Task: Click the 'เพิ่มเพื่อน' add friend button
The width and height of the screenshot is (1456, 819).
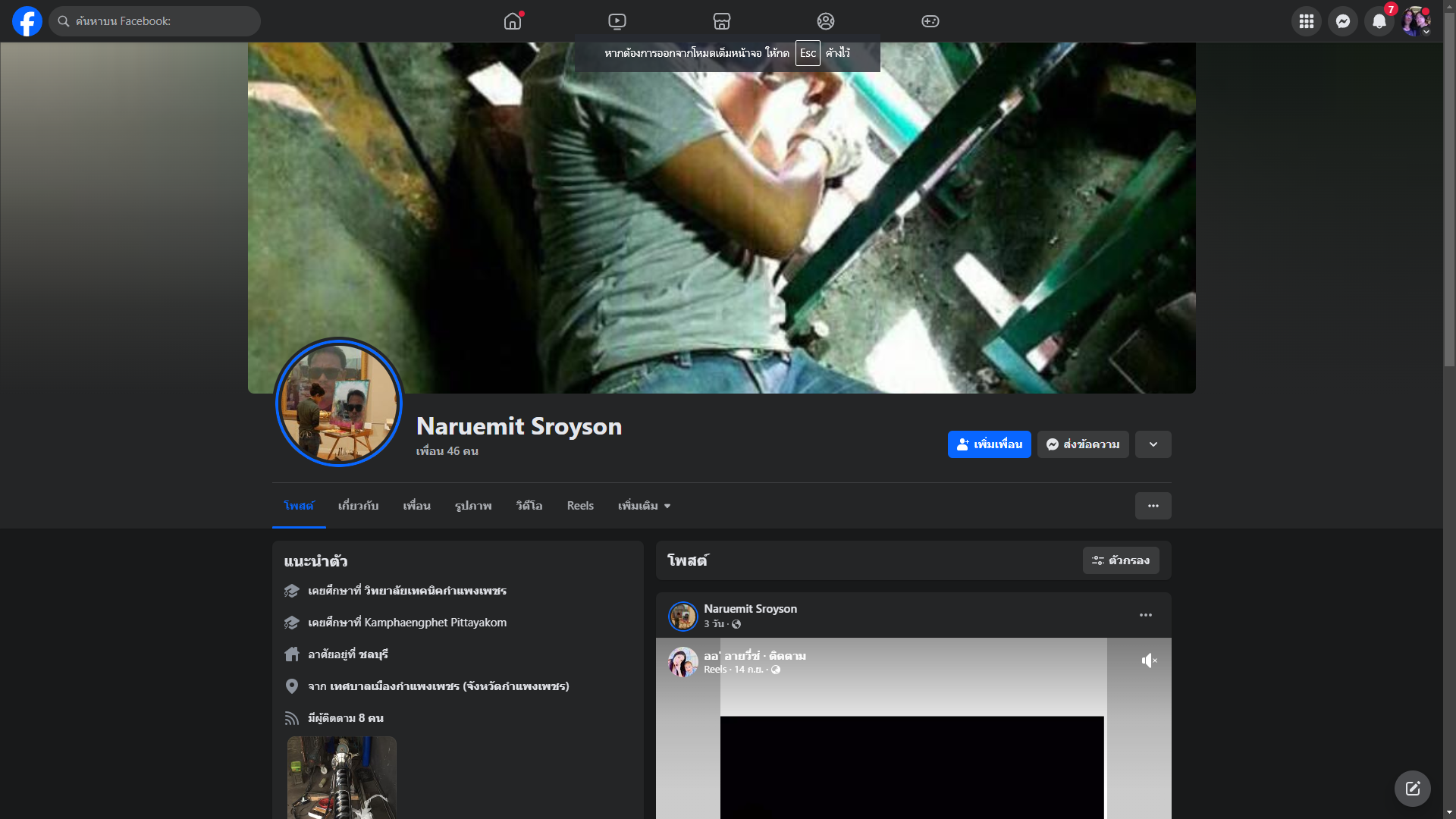Action: click(989, 444)
